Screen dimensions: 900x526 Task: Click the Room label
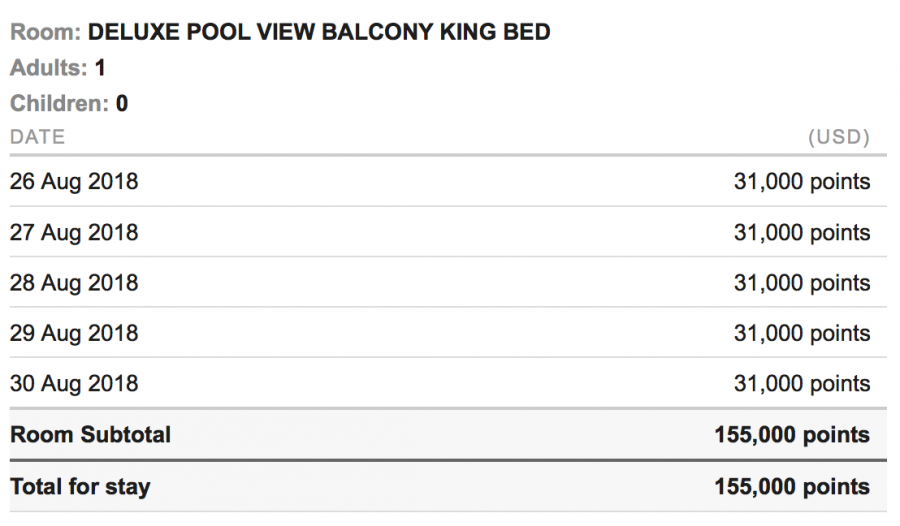click(45, 32)
